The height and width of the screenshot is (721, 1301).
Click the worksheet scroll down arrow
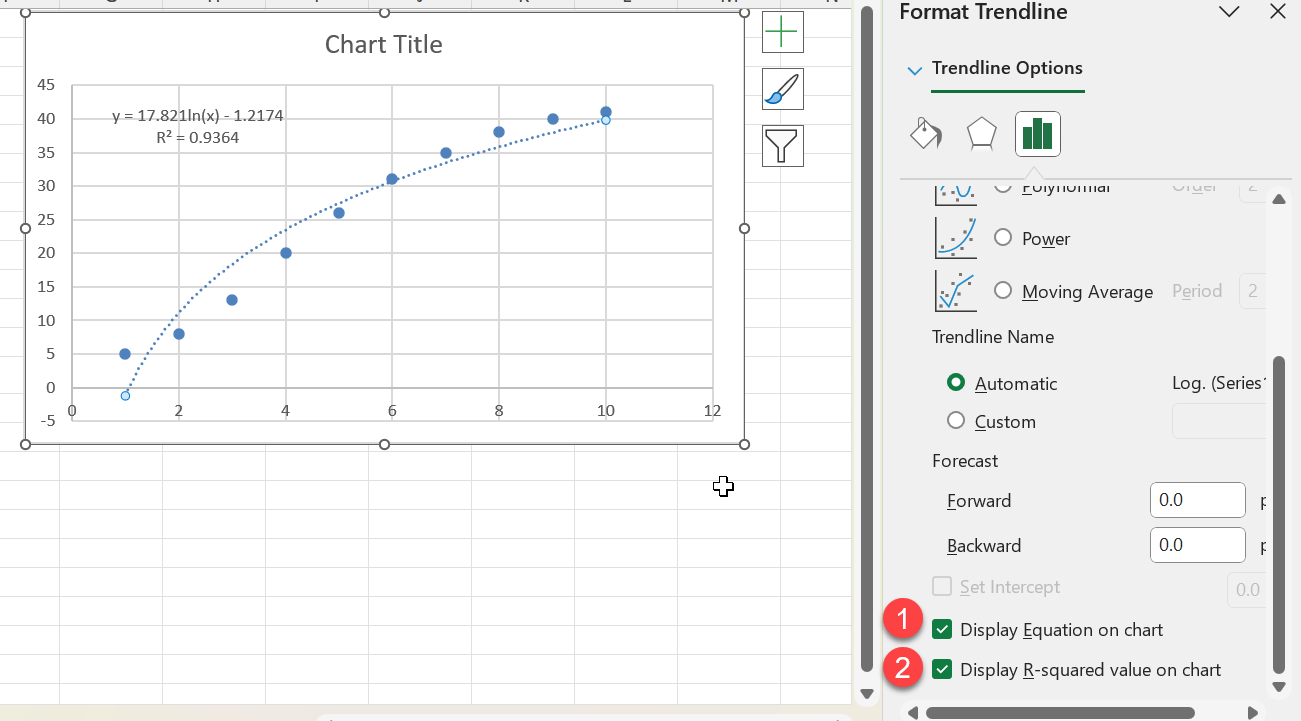click(x=867, y=694)
